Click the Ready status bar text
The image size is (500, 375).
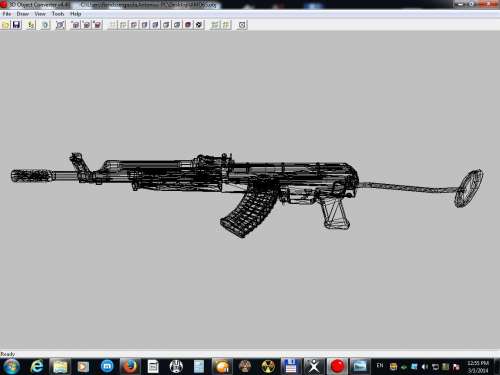tap(8, 354)
